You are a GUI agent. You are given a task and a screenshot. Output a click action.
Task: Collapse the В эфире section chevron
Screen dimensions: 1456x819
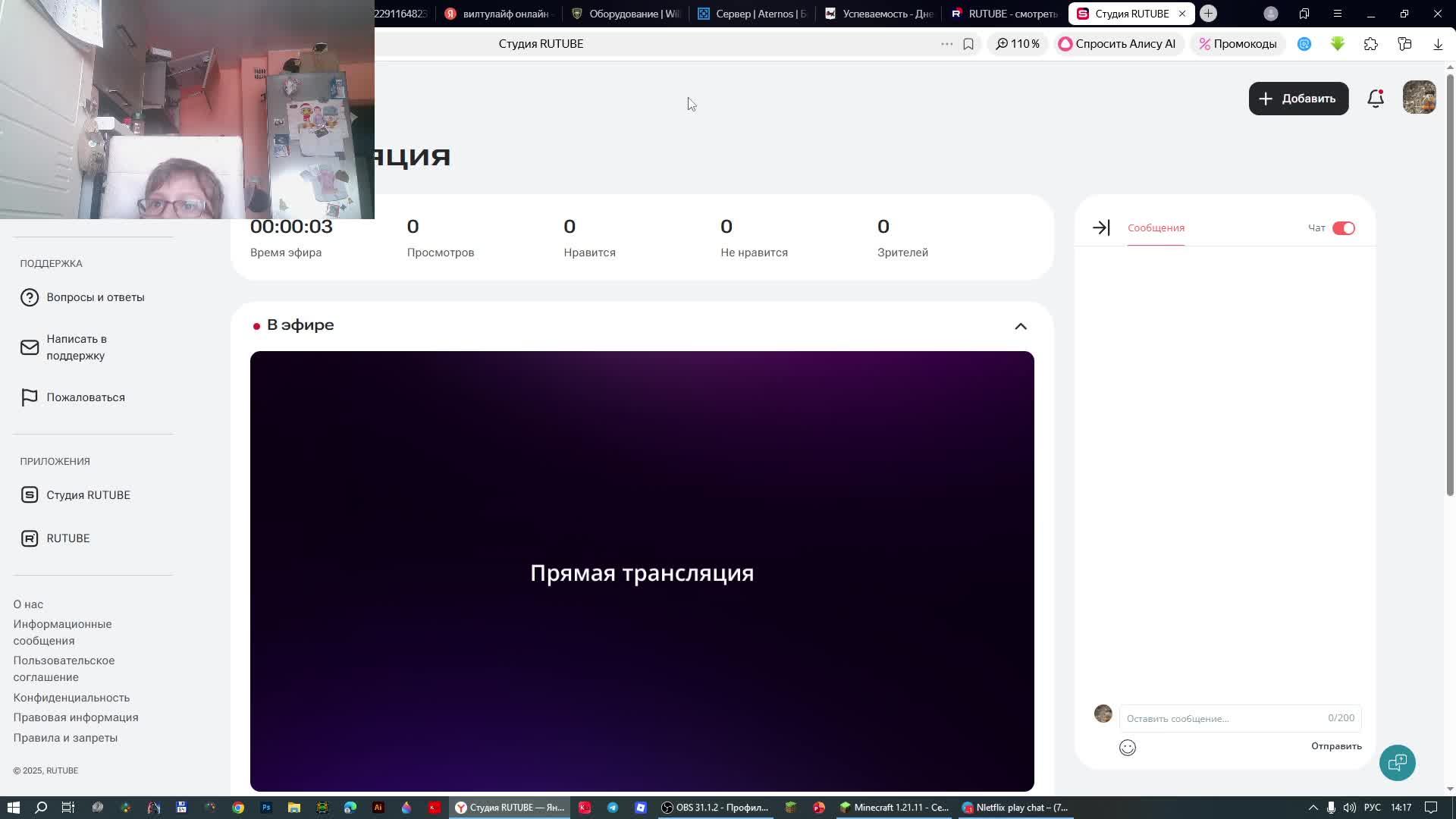(x=1021, y=325)
